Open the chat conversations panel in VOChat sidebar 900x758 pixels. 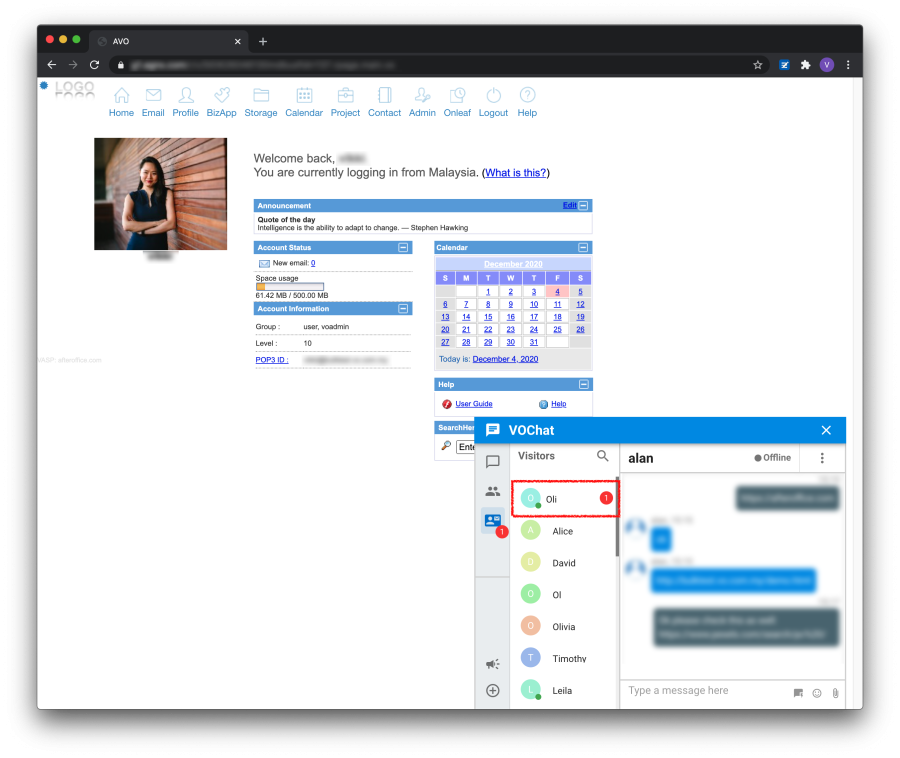[492, 462]
